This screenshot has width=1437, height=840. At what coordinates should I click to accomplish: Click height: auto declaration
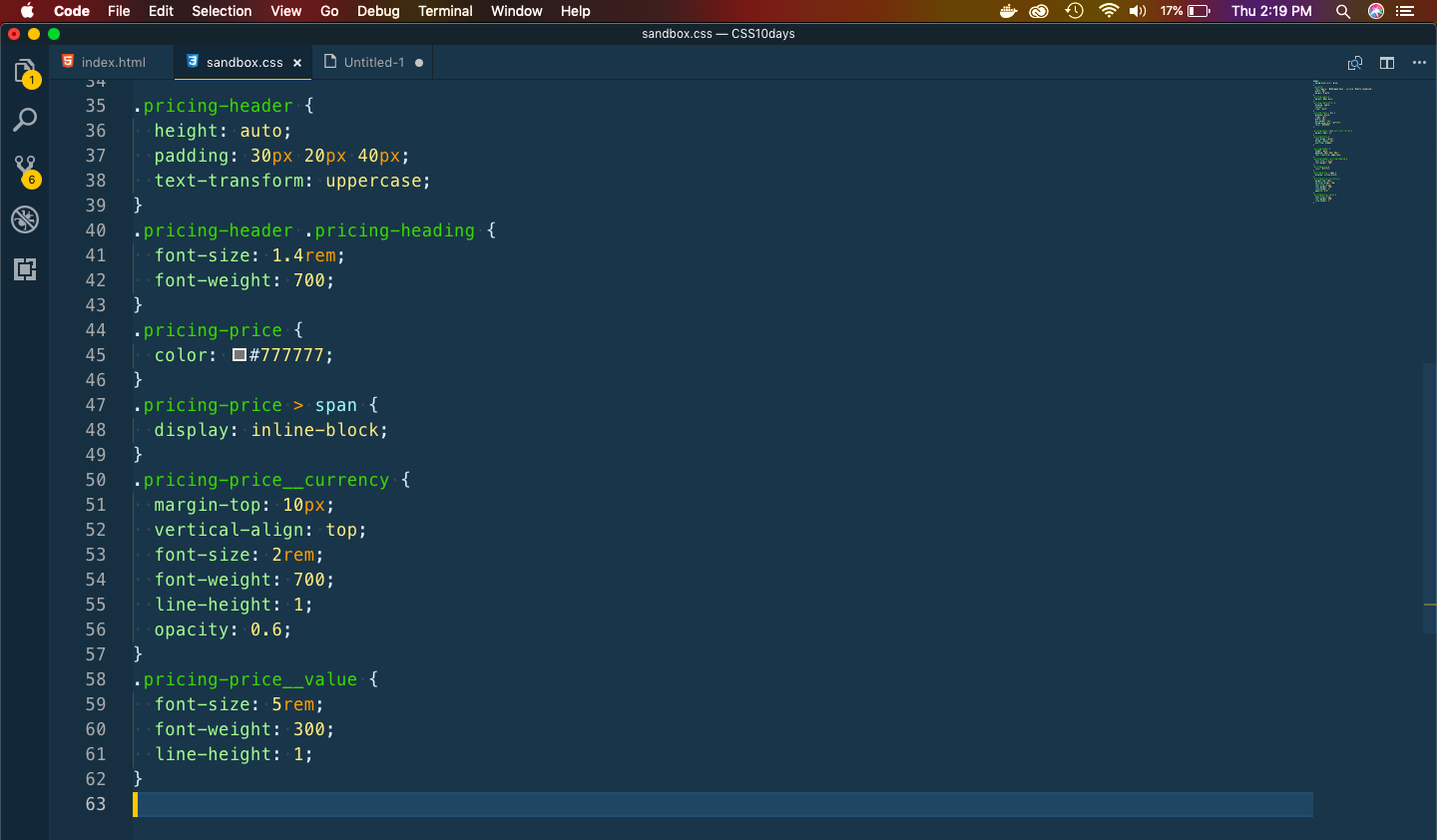pyautogui.click(x=223, y=131)
